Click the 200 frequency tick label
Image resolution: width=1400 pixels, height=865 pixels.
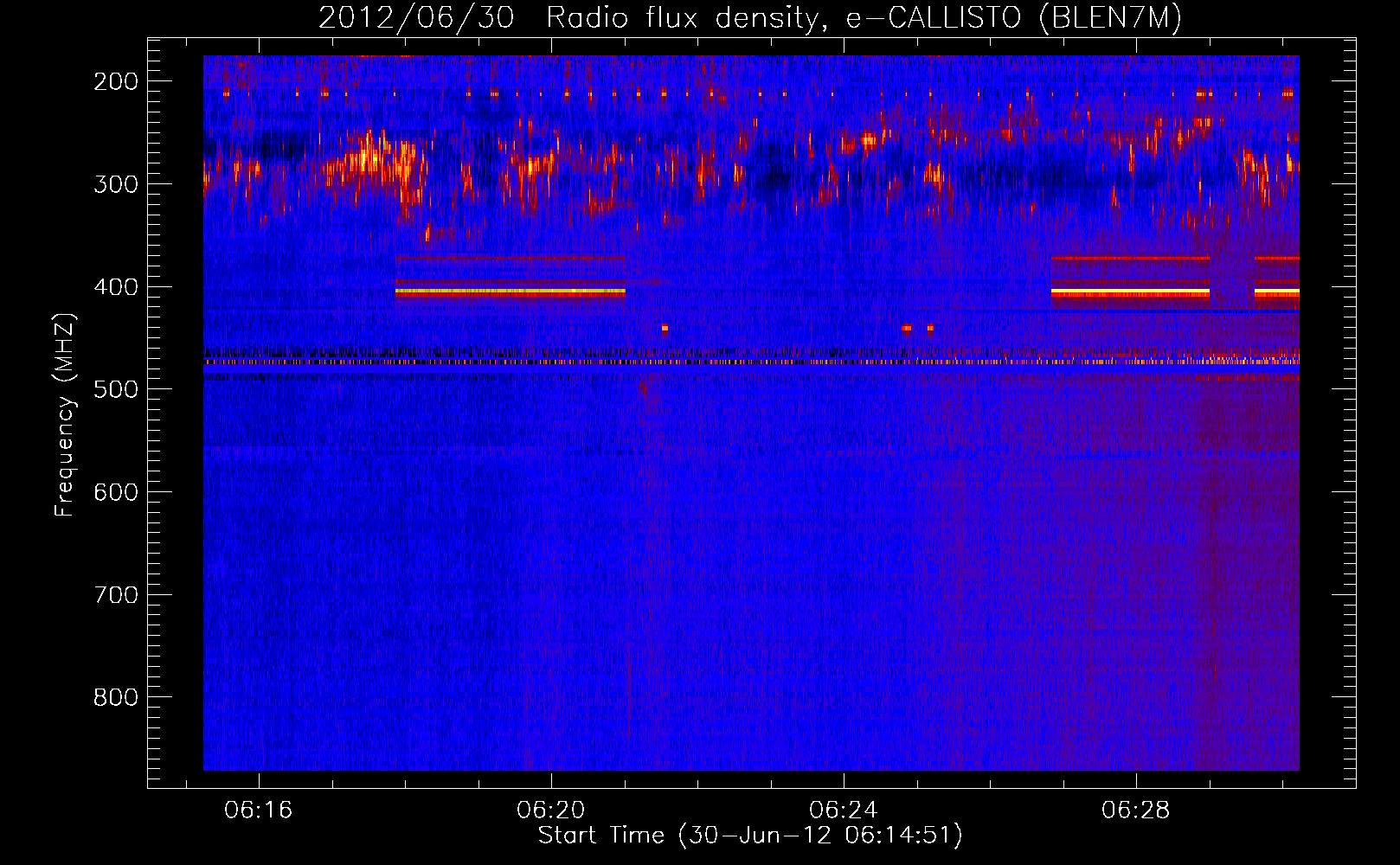(116, 81)
